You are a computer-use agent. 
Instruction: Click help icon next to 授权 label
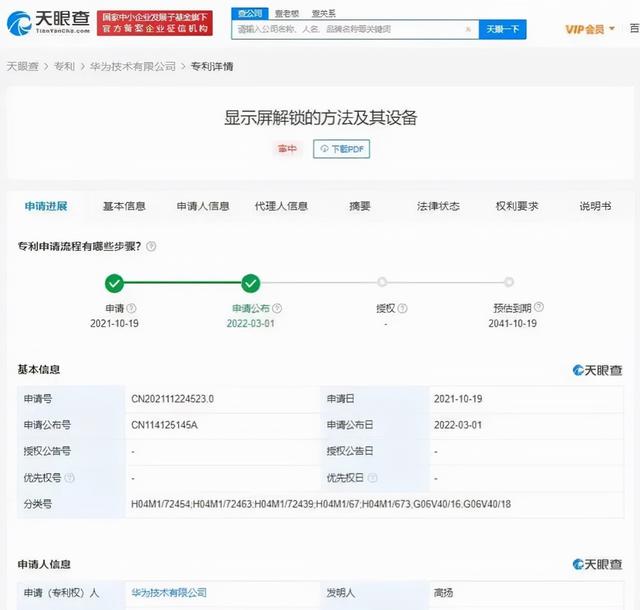(402, 308)
